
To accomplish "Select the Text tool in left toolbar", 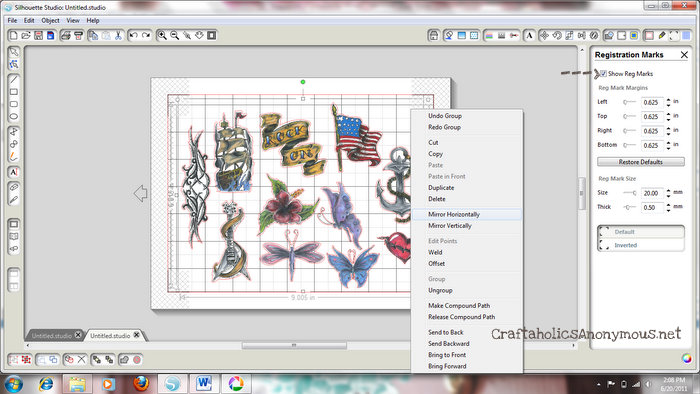I will pyautogui.click(x=13, y=172).
